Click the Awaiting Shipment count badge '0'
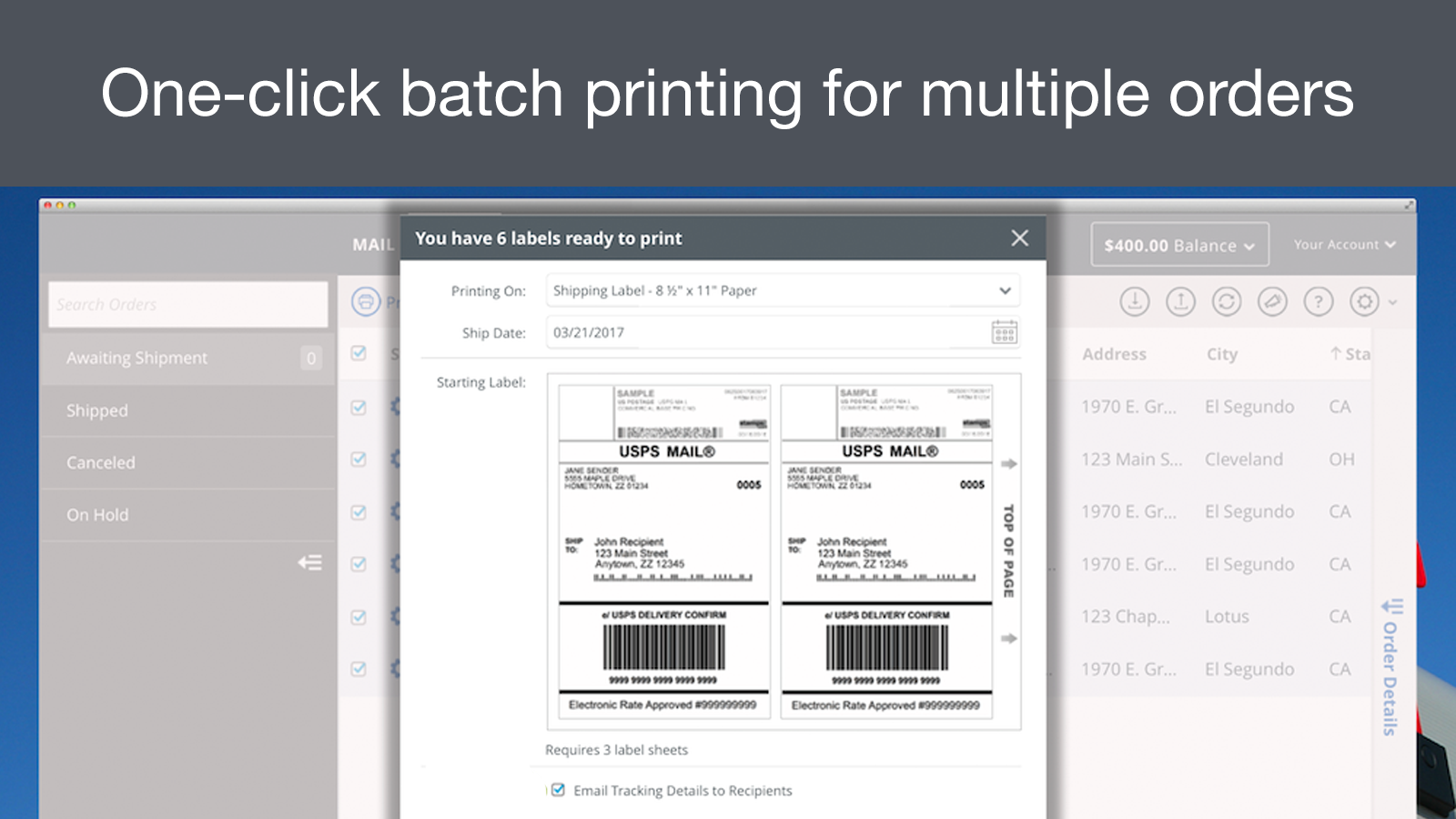 pos(311,358)
